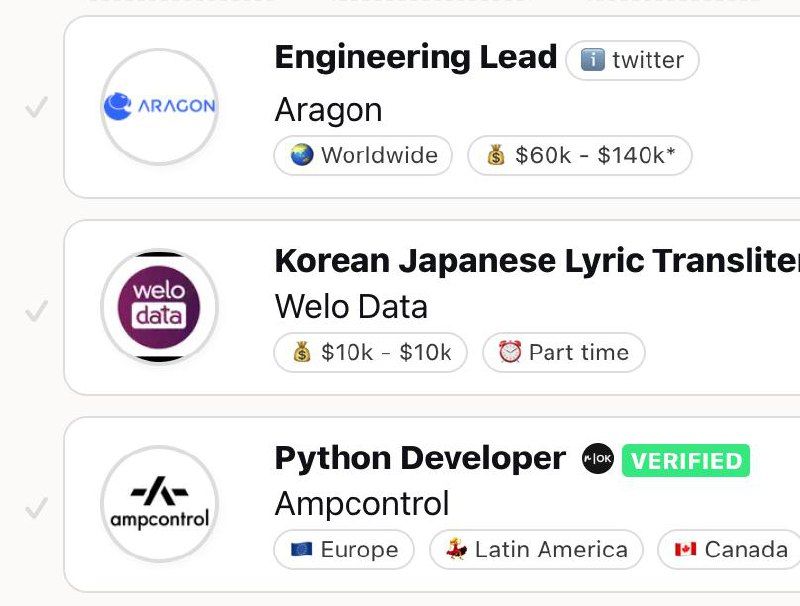The image size is (800, 606).
Task: Click the green VERIFIED badge
Action: pos(686,461)
